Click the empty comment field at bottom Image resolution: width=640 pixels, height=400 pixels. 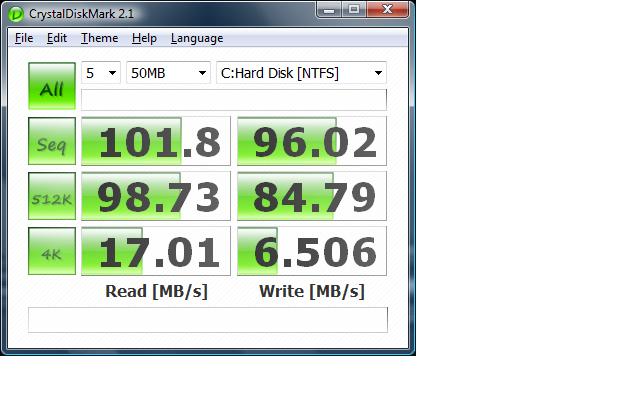pyautogui.click(x=208, y=320)
